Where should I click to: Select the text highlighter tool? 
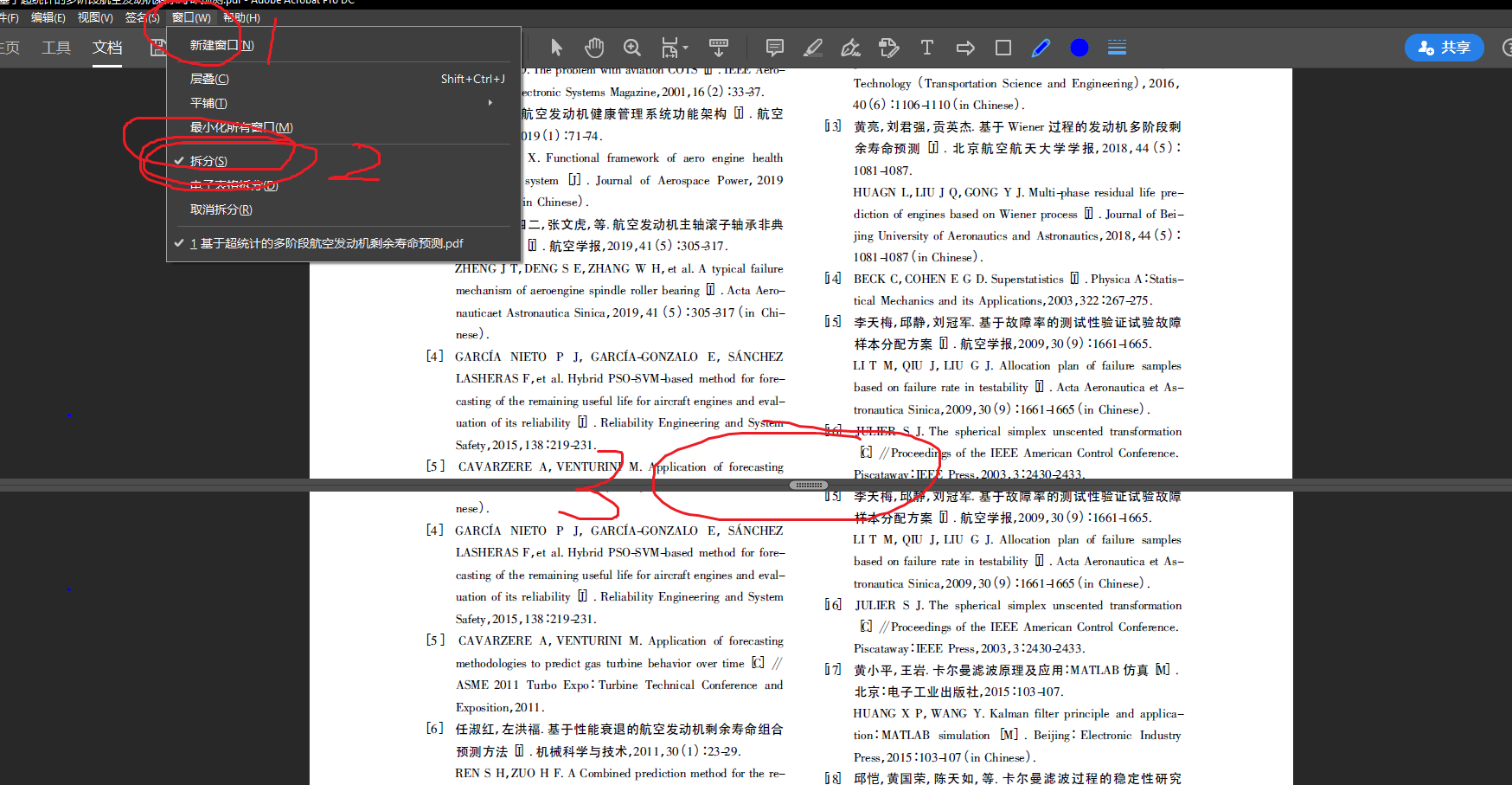(812, 48)
